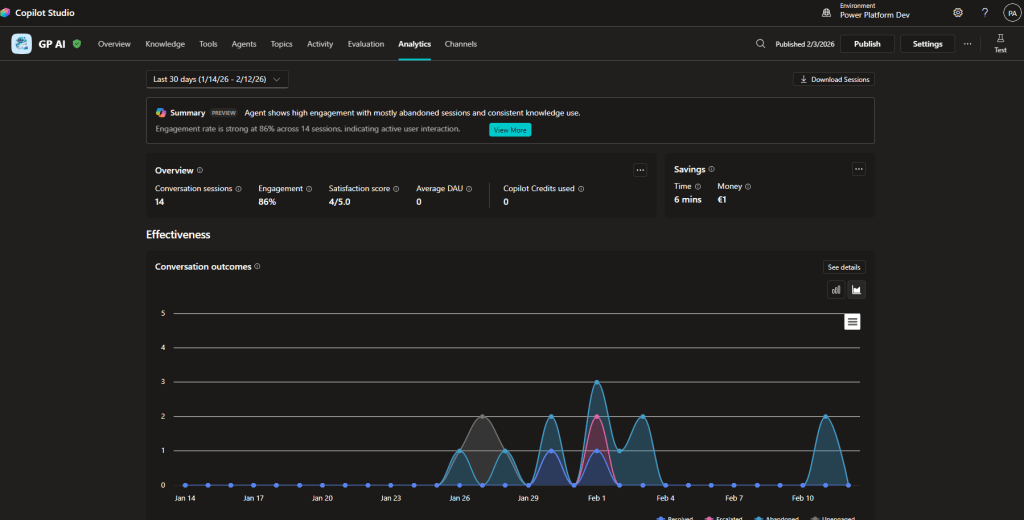The width and height of the screenshot is (1024, 520).
Task: Open the Savings card more options menu
Action: 858,170
